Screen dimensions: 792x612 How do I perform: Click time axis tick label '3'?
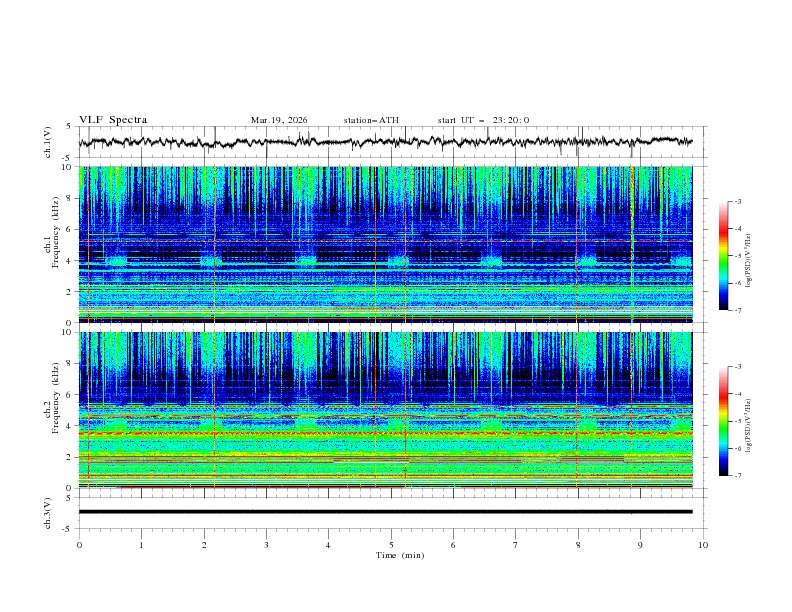click(266, 545)
